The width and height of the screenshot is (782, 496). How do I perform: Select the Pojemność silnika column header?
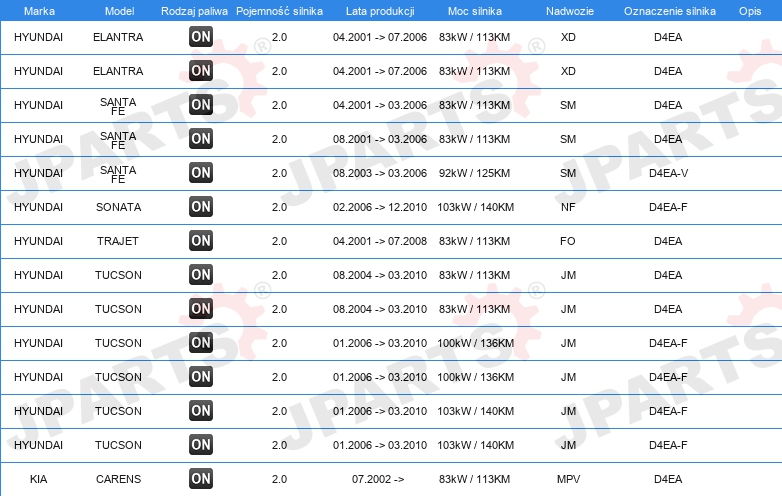coord(279,11)
